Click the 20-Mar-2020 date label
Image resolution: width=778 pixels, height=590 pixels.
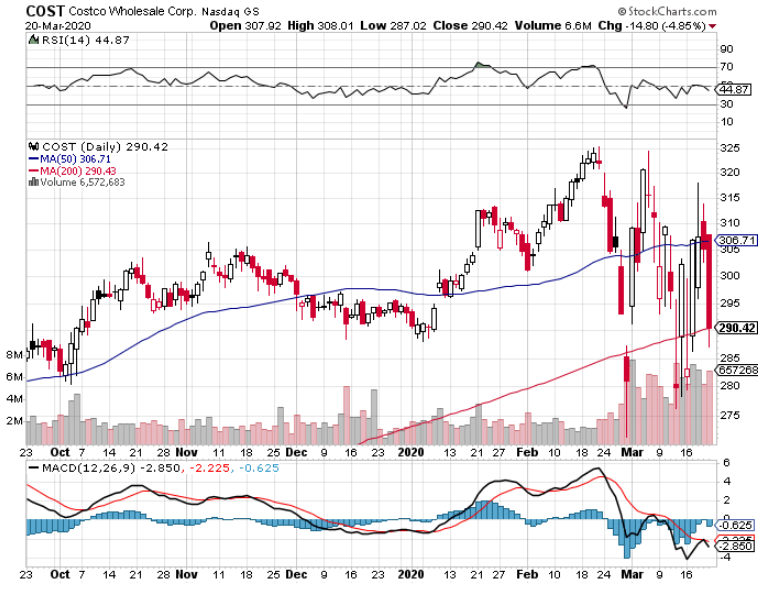tap(58, 26)
